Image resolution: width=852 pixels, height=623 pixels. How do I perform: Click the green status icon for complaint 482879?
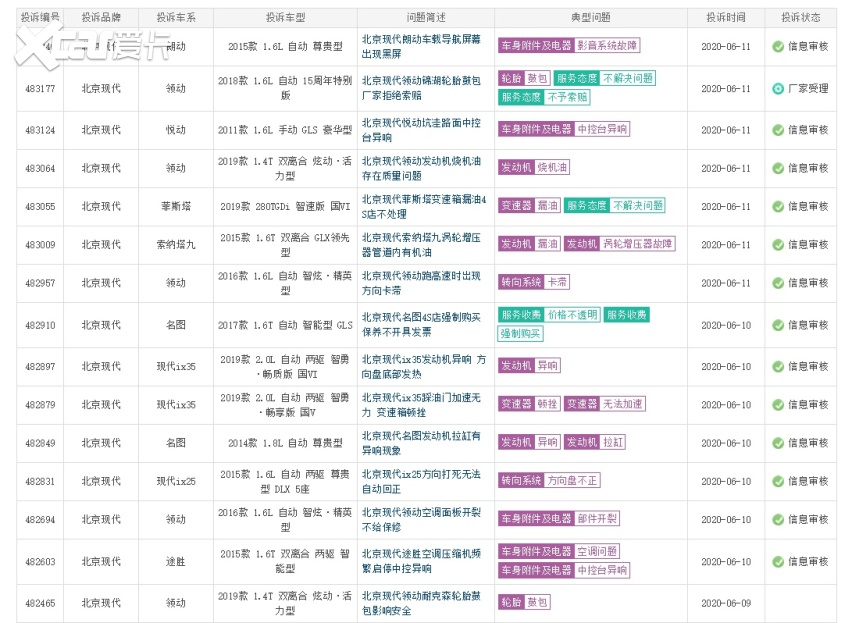click(x=778, y=405)
